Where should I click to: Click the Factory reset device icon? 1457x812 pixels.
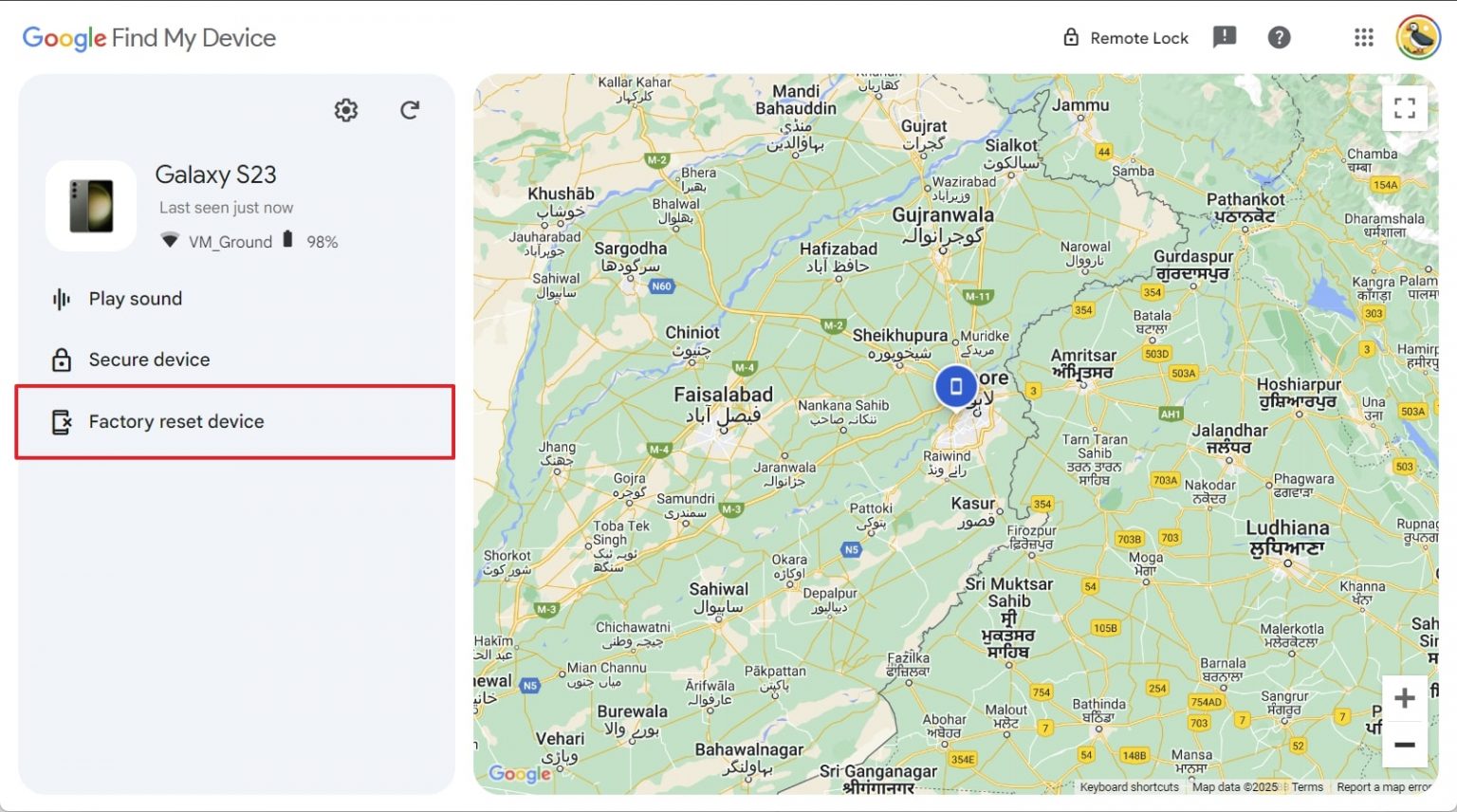tap(61, 421)
